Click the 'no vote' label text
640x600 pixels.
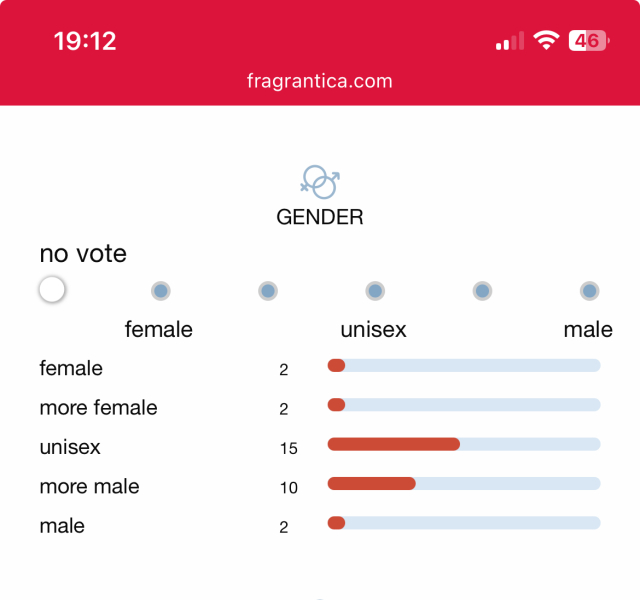83,253
